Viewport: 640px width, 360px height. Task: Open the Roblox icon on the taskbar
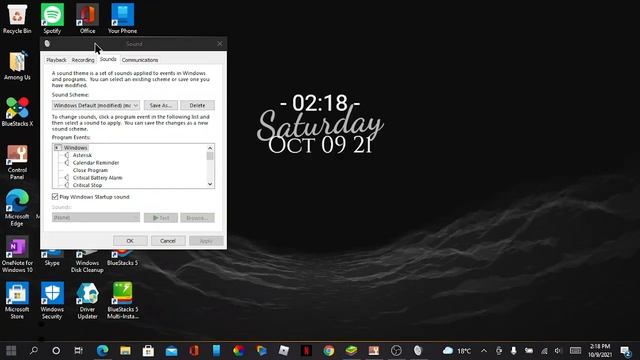pos(284,350)
